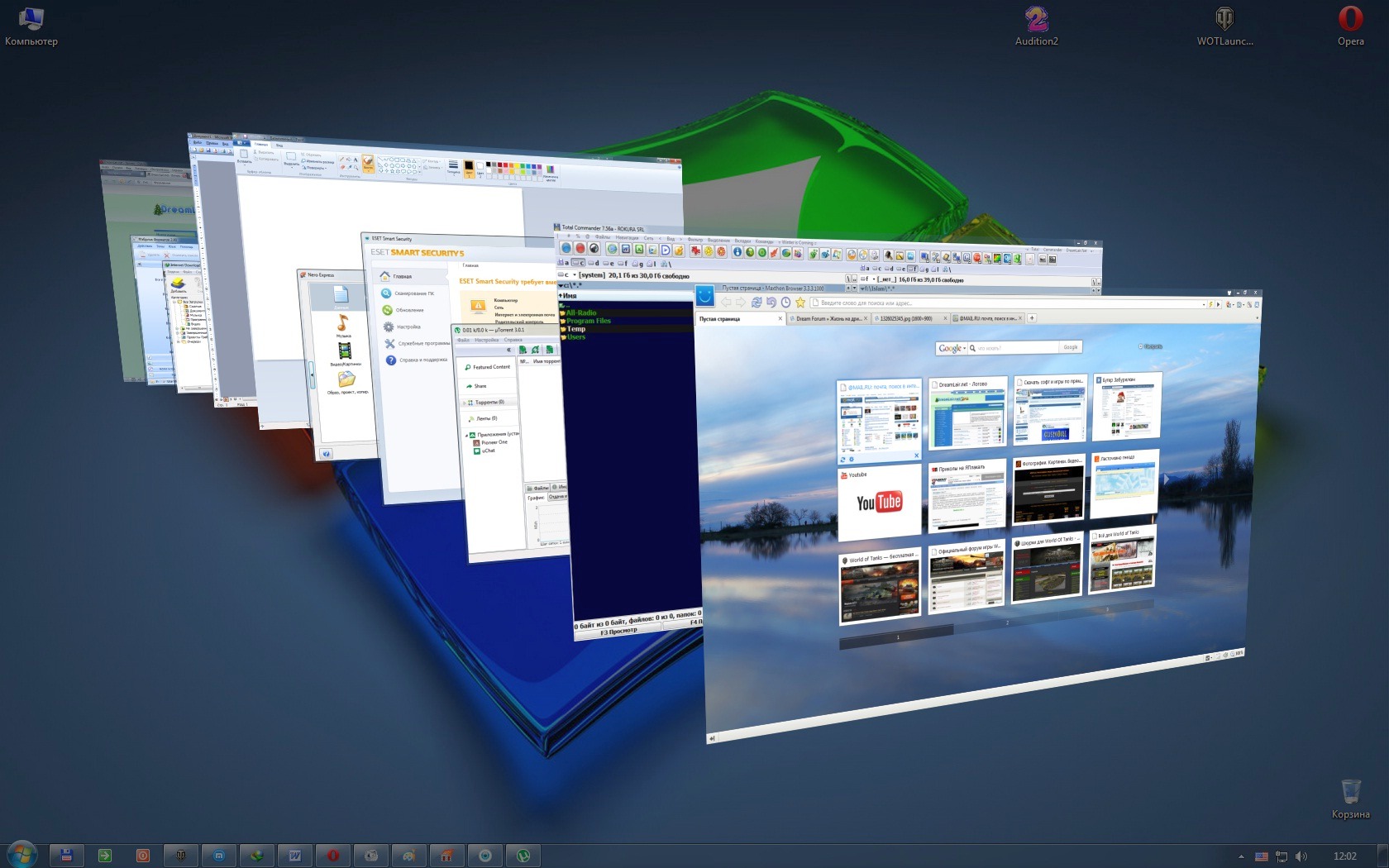Image resolution: width=1389 pixels, height=868 pixels.
Task: Click Maxthon favorites star icon
Action: point(800,303)
